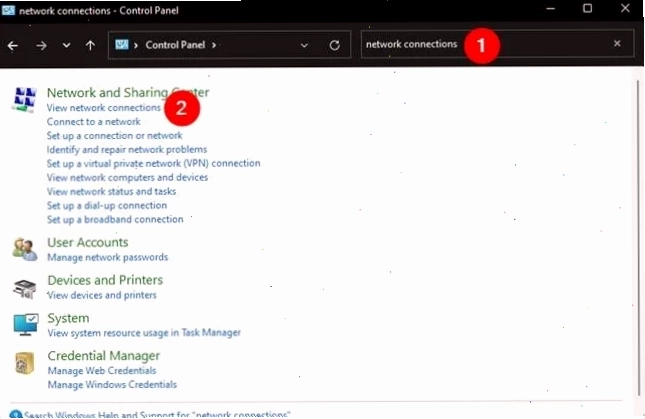Open Set up a dial-up connection
The height and width of the screenshot is (419, 645).
pyautogui.click(x=107, y=206)
